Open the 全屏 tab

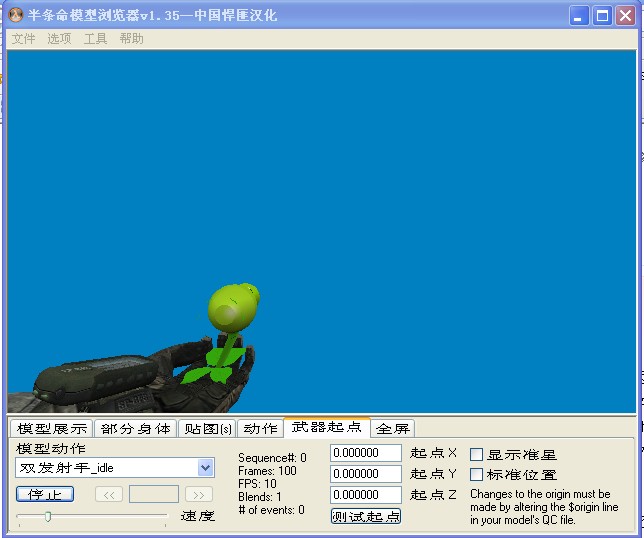pyautogui.click(x=393, y=428)
